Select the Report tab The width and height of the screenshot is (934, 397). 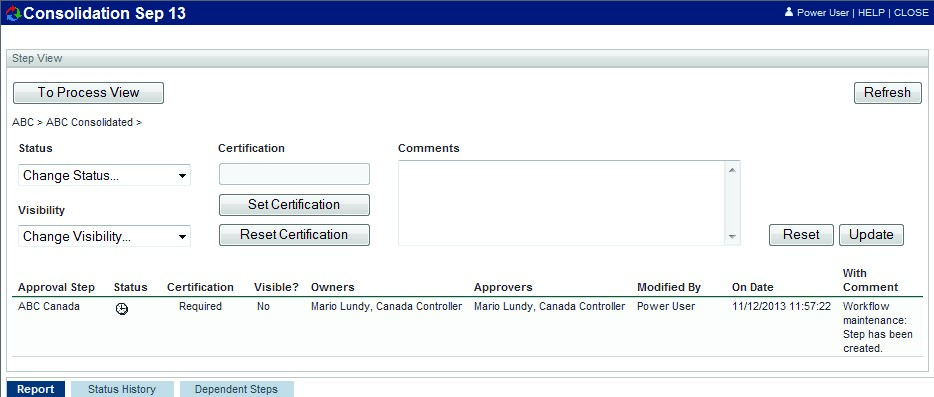(x=36, y=389)
